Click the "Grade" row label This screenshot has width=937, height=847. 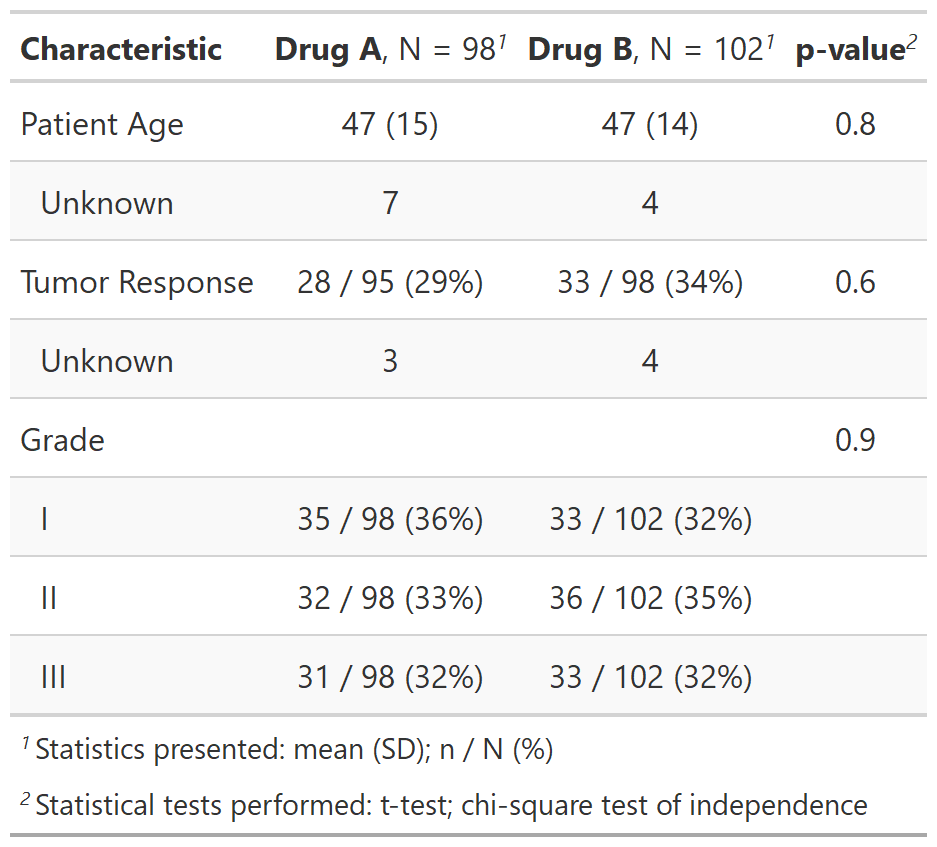pos(62,440)
